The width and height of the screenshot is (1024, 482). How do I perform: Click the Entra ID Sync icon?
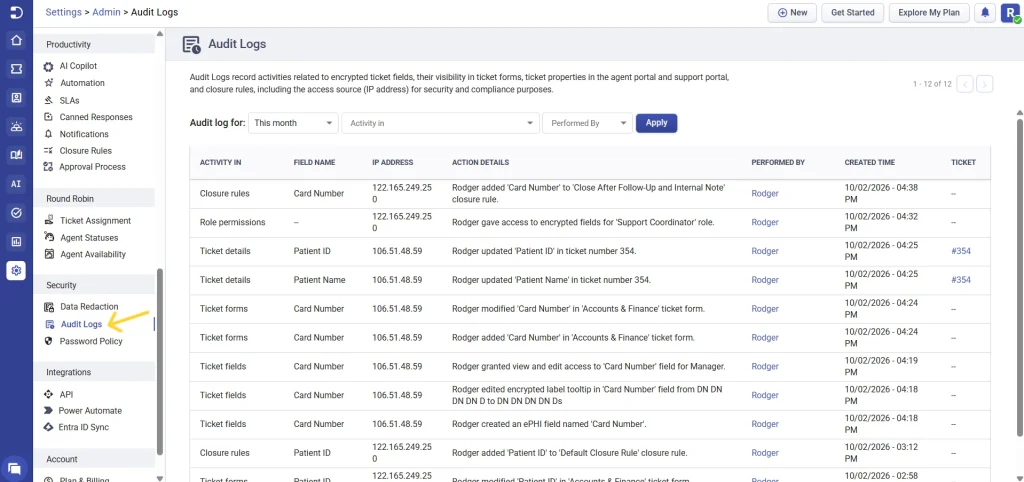(x=48, y=427)
